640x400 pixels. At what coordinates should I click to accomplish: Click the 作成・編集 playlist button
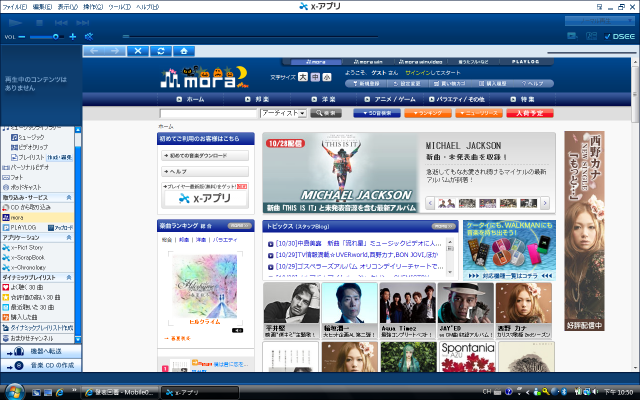pos(60,157)
